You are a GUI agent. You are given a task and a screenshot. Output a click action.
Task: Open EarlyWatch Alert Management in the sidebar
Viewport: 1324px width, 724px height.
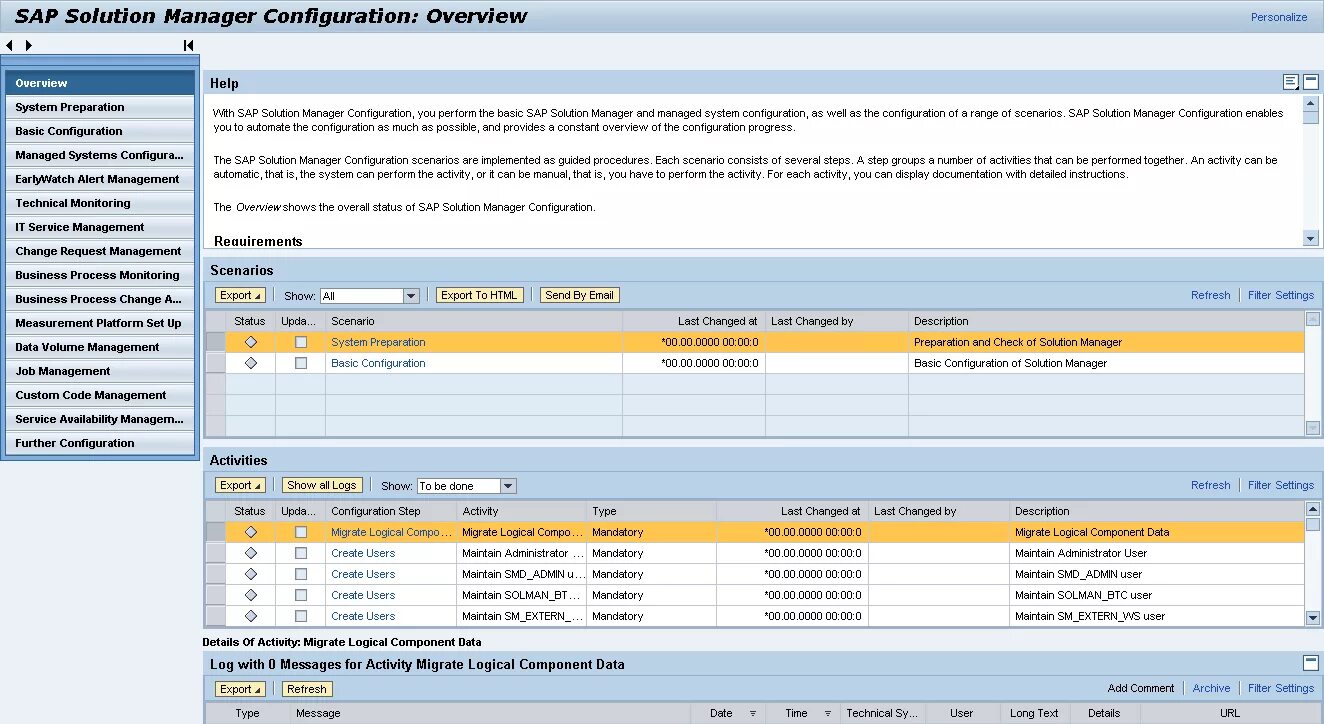point(100,179)
